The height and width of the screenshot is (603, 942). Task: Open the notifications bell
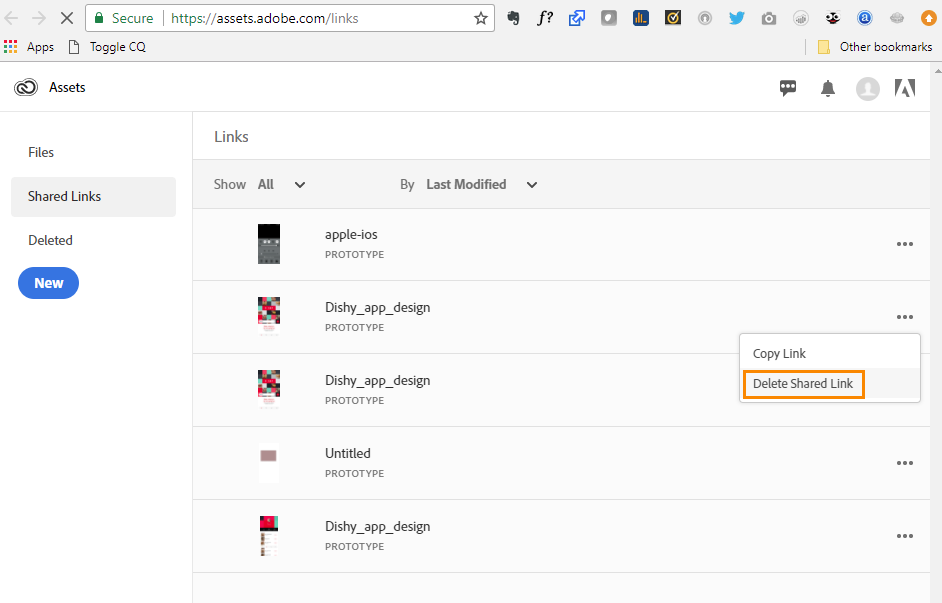[x=828, y=89]
